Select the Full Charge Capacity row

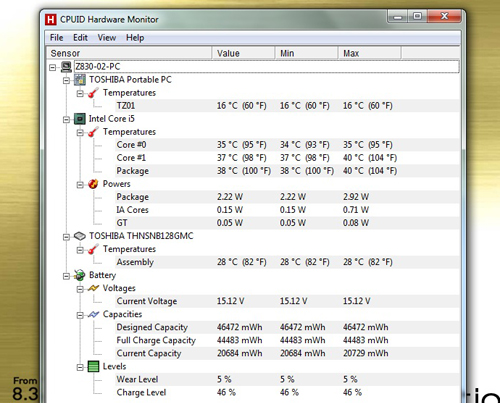click(x=287, y=340)
